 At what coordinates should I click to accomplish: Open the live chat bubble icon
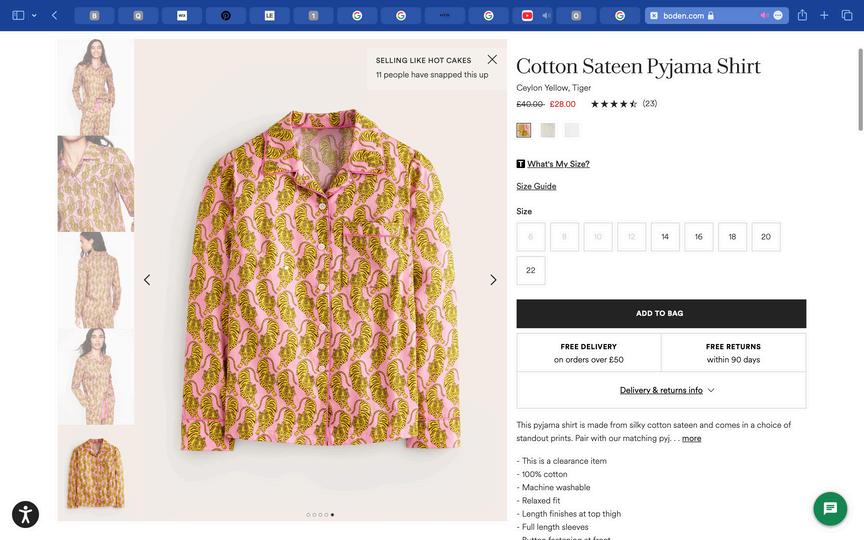[830, 509]
